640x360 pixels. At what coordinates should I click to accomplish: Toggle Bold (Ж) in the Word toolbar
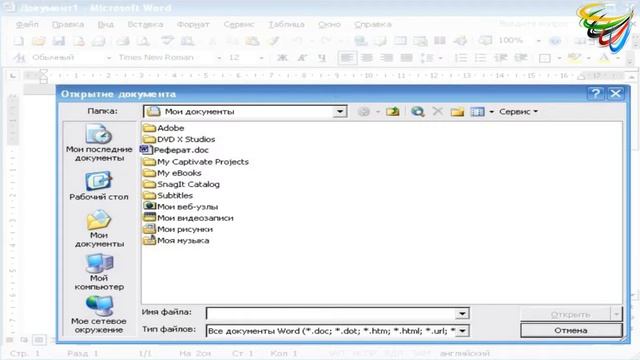(x=282, y=58)
